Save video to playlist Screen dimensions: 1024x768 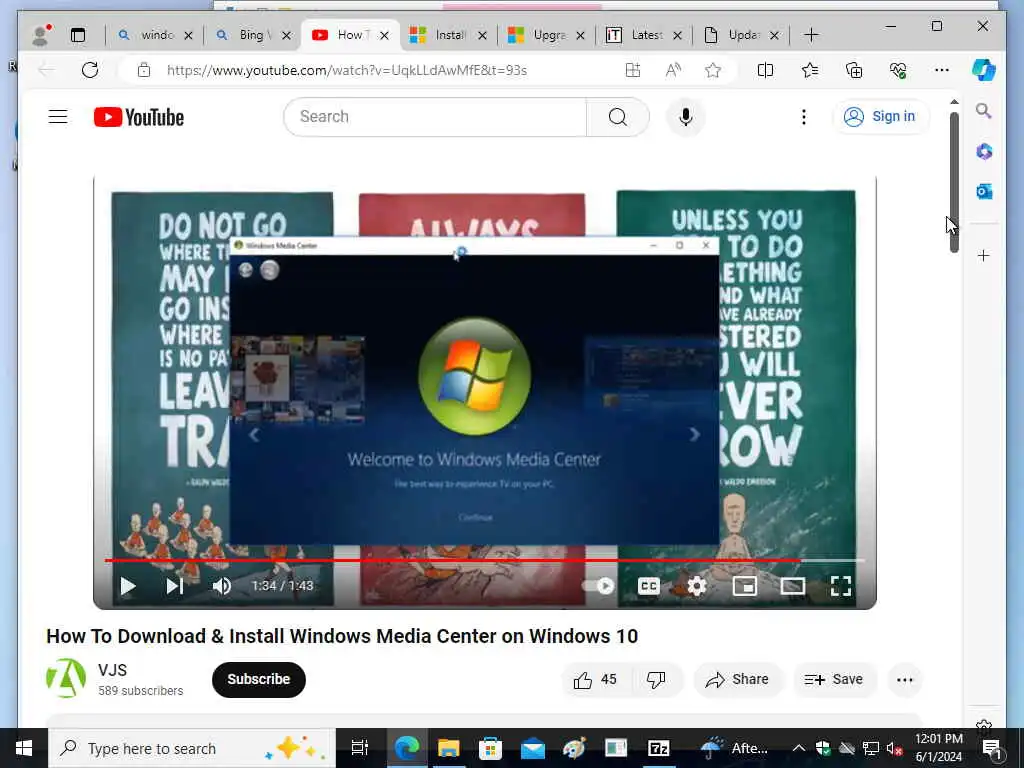coord(834,680)
